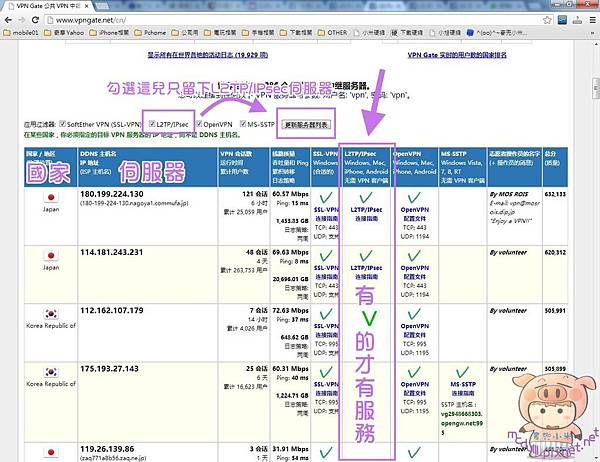600x462 pixels.
Task: Toggle the SoftEther VPN (SSL-VPN) filter checkbox
Action: click(62, 124)
